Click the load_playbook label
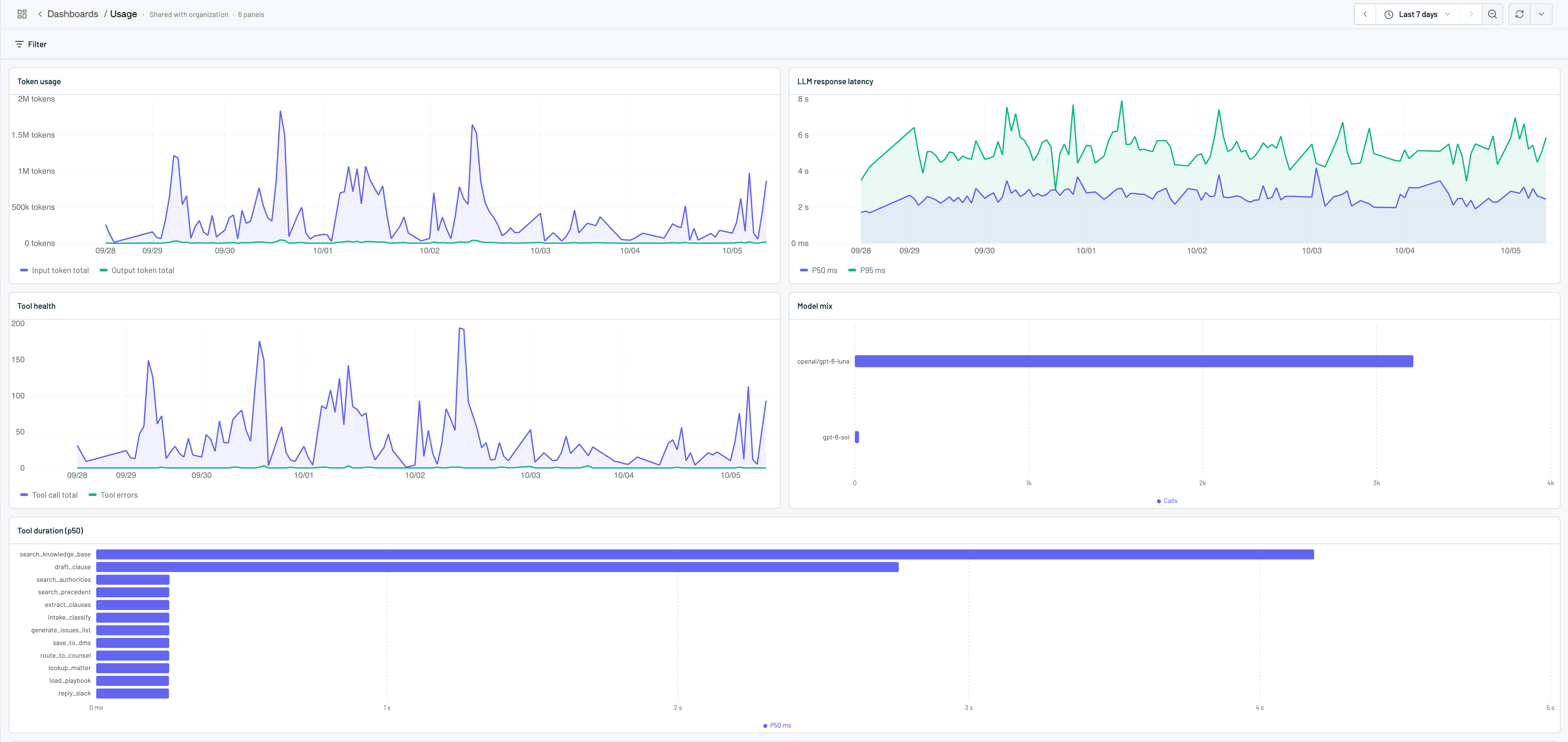The image size is (1568, 742). click(x=70, y=681)
